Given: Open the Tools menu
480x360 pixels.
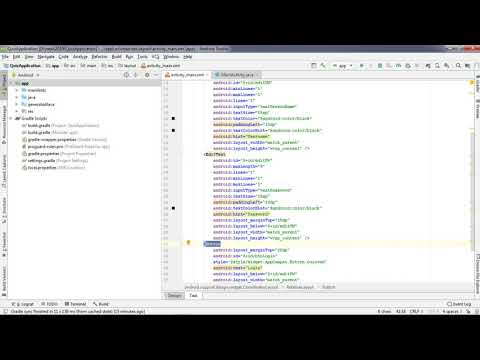Looking at the screenshot, I should tap(142, 57).
